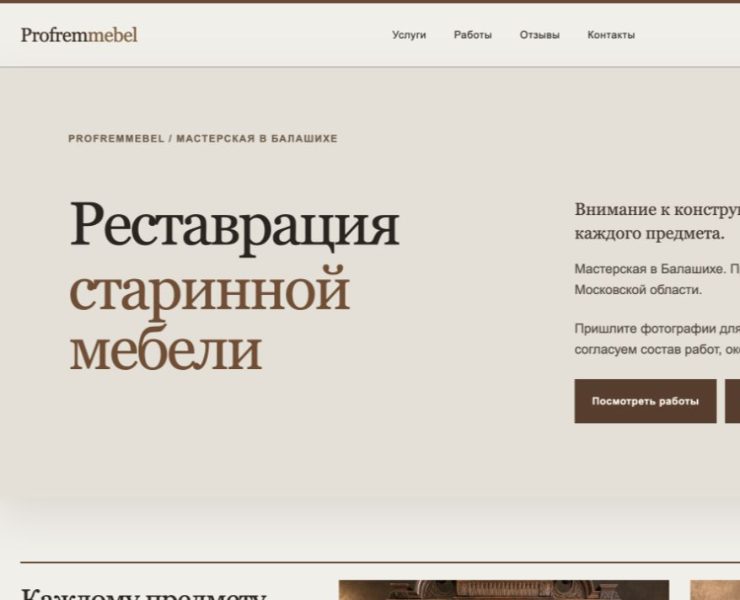The width and height of the screenshot is (740, 600).
Task: Click the Внимание к конструкции subheading
Action: (657, 221)
